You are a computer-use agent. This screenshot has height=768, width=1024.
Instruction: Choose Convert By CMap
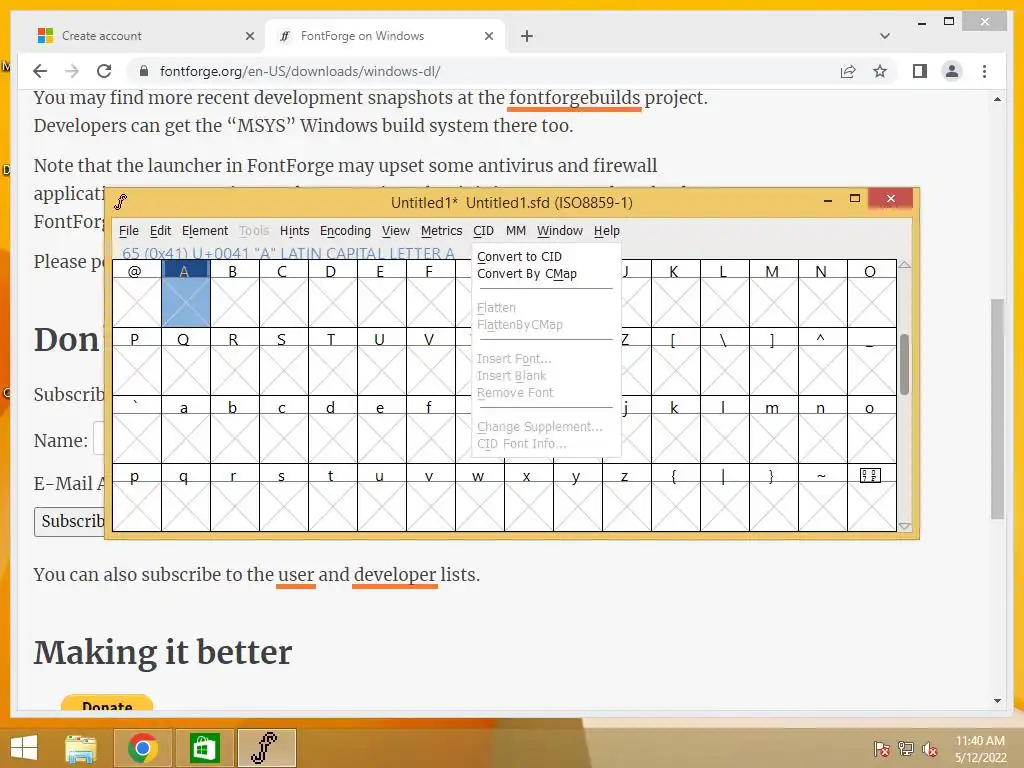[526, 274]
